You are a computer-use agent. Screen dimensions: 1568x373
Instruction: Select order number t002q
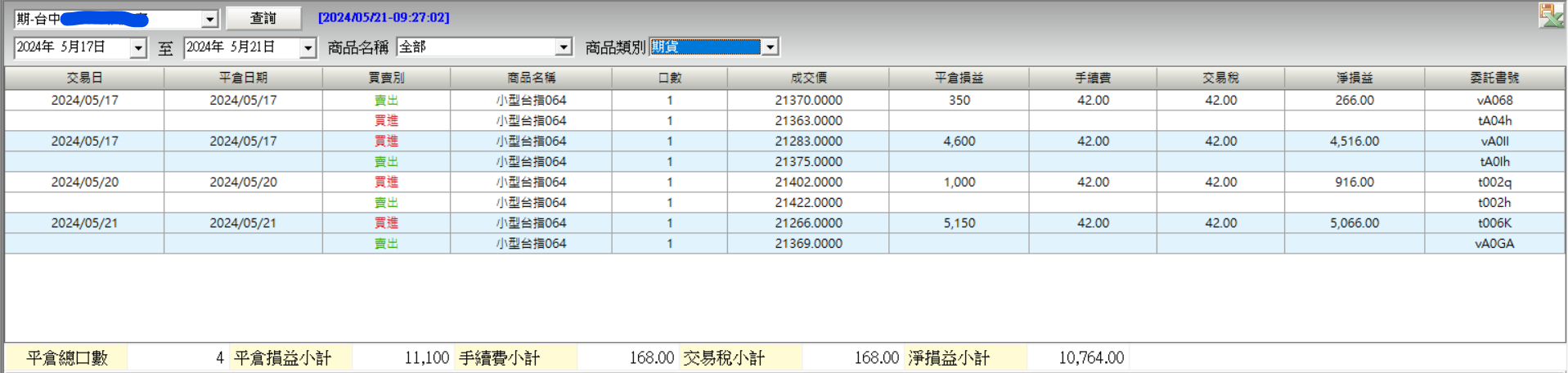tap(1494, 182)
